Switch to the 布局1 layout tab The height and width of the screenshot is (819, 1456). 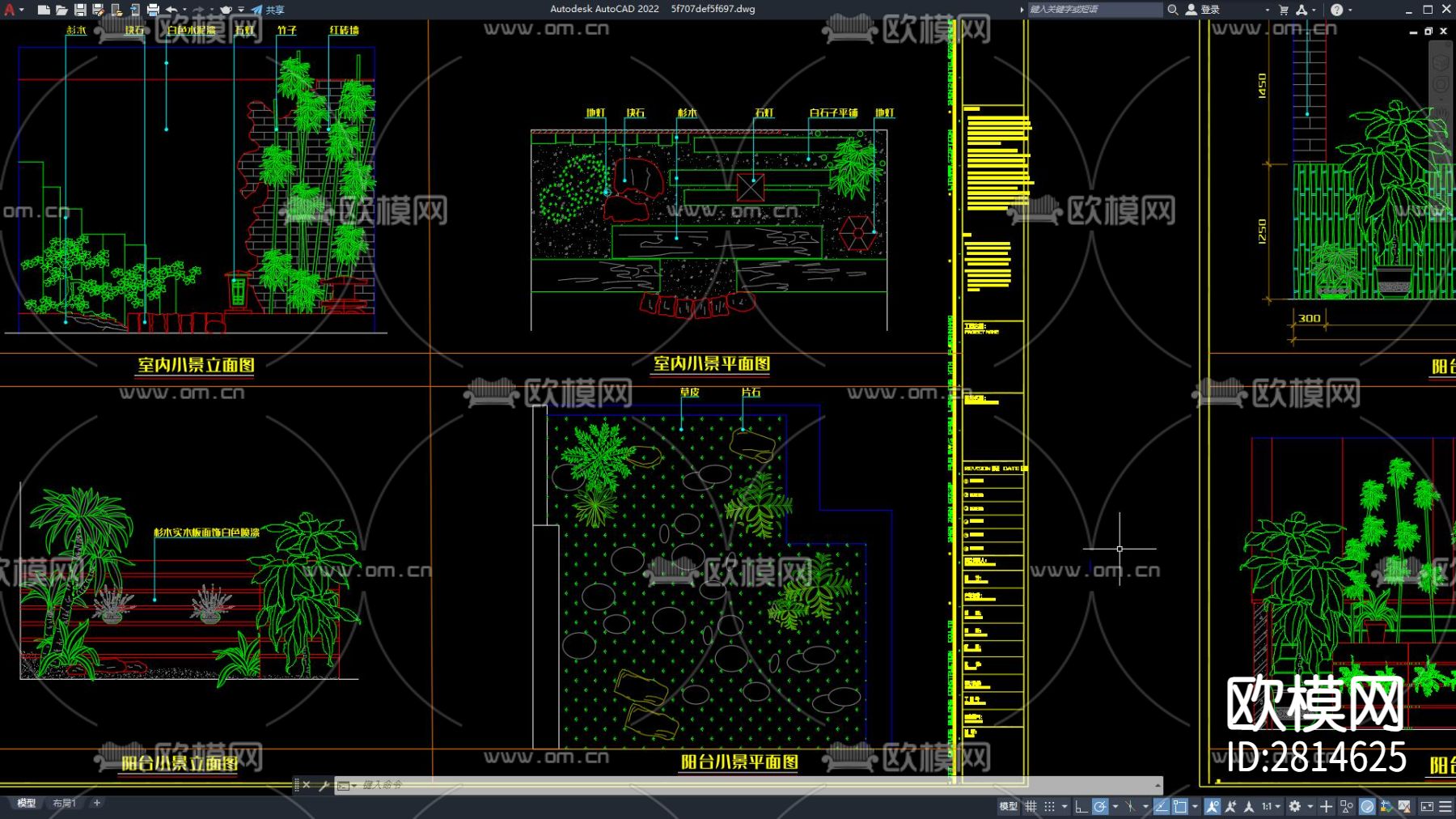(64, 804)
